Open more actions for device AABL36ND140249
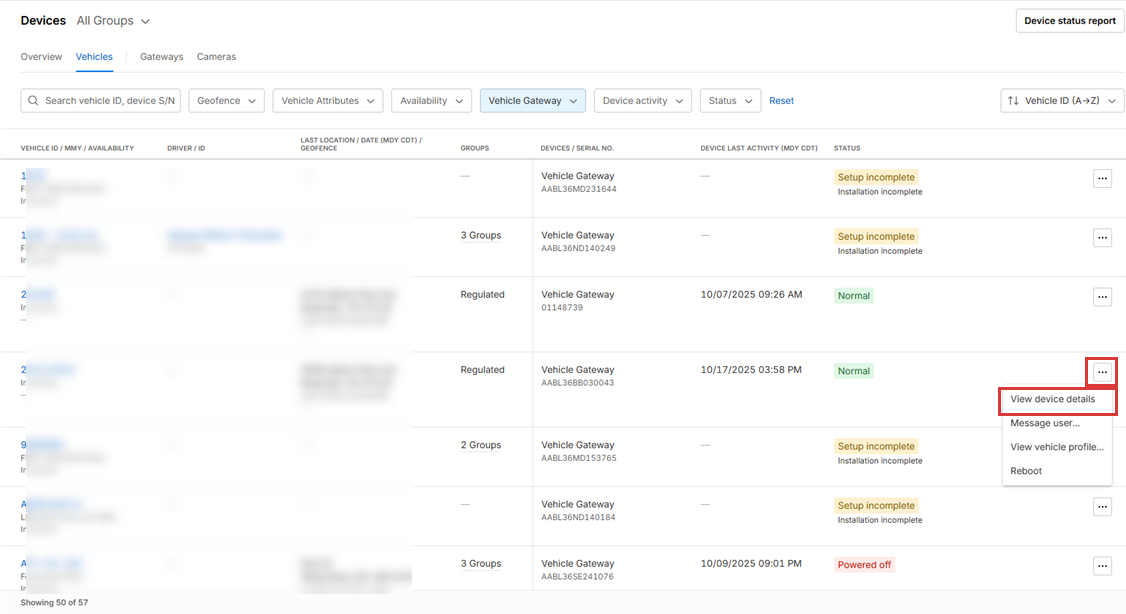Screen dimensions: 1126x614 [x=1102, y=238]
